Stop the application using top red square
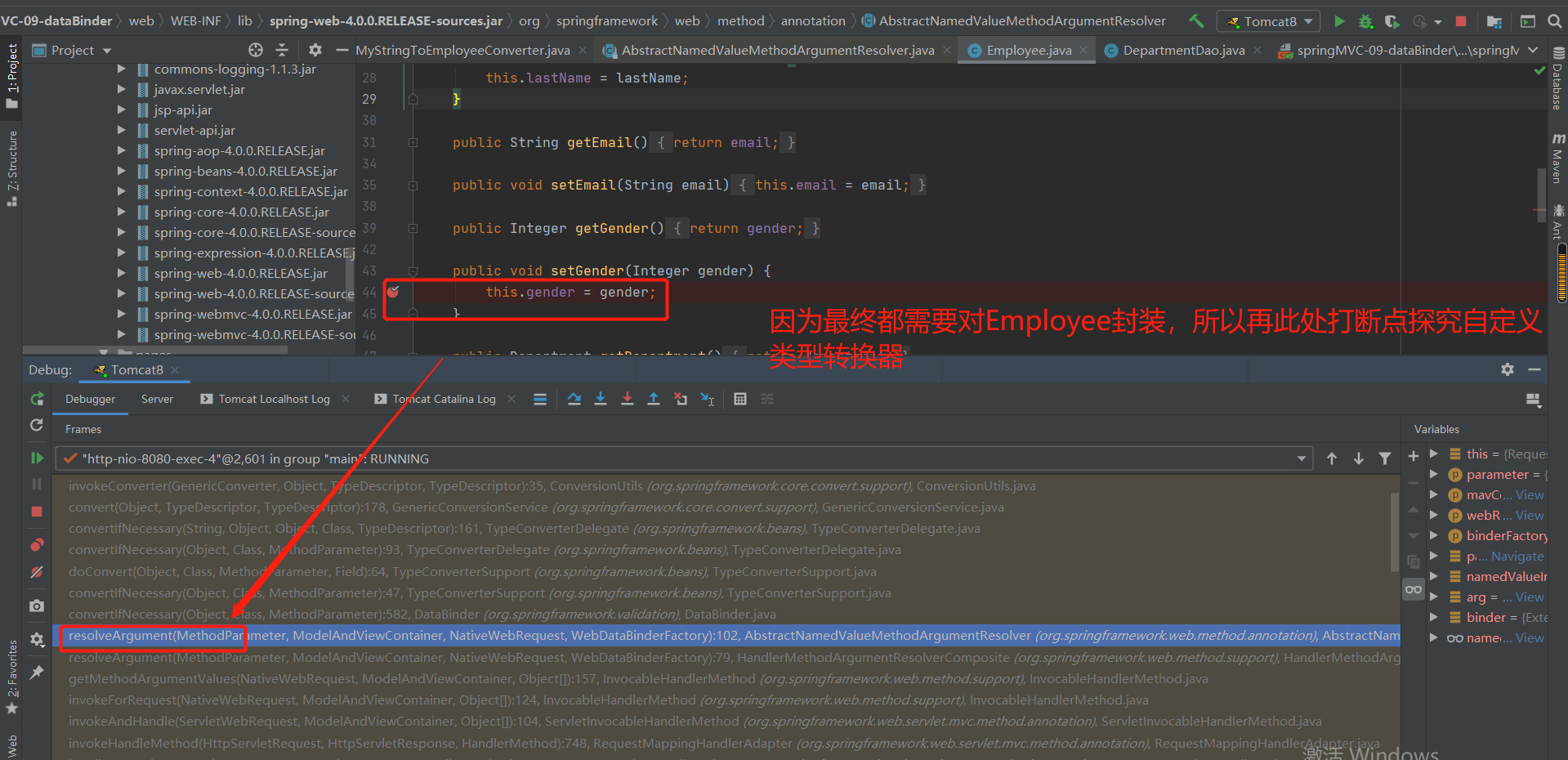1568x760 pixels. [1461, 21]
